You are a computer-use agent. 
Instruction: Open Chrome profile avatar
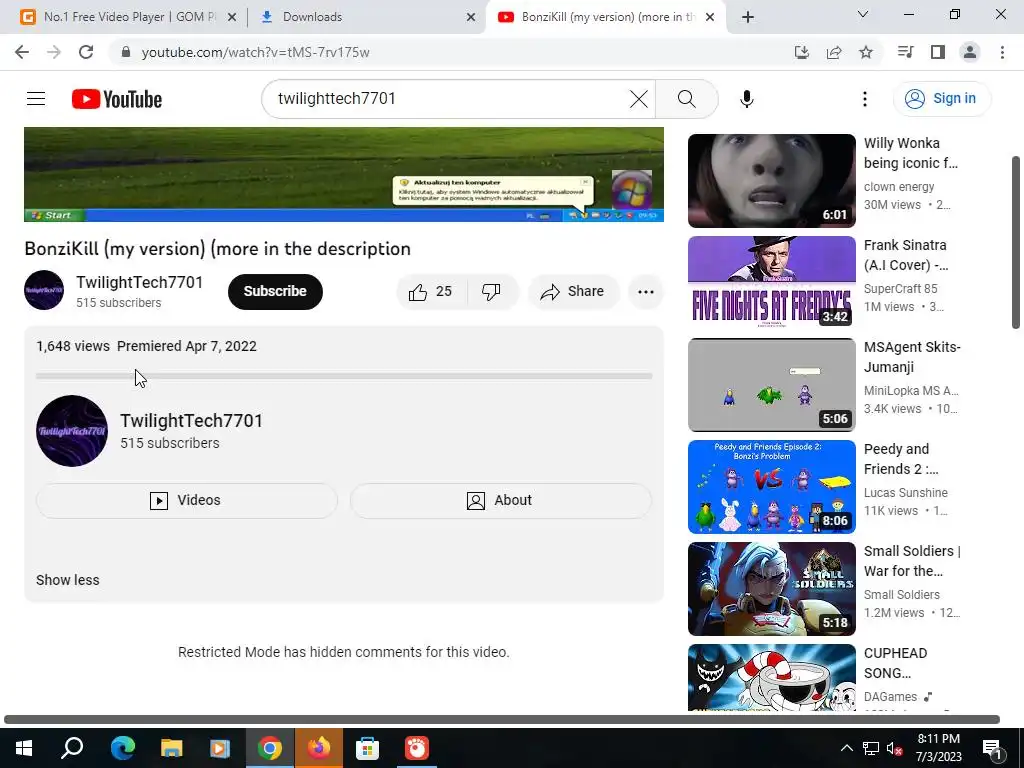970,52
